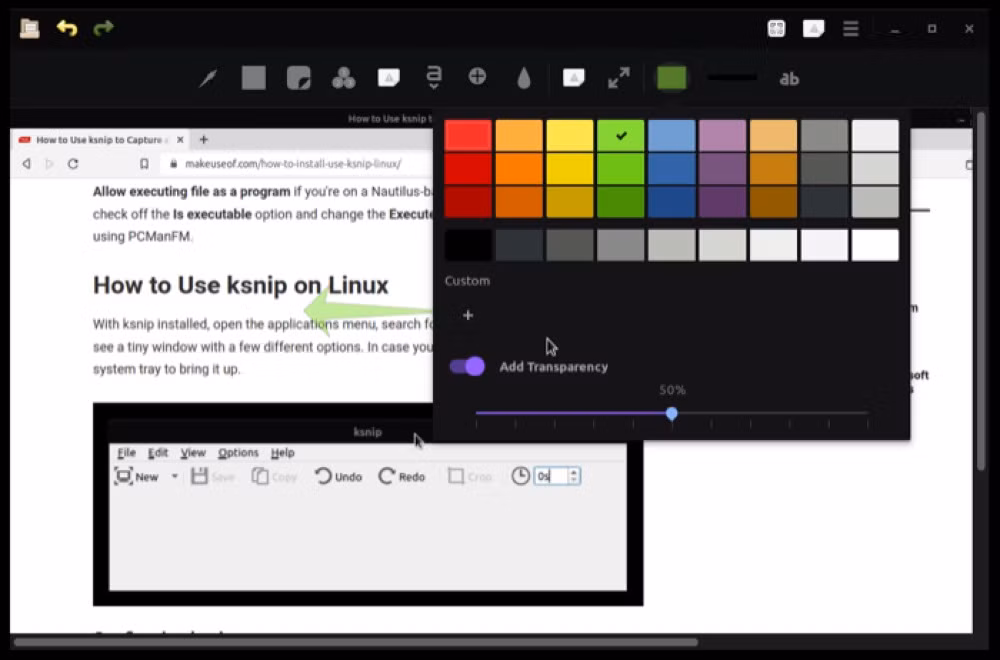This screenshot has width=1000, height=660.
Task: Pick the bright red swatch in the top row
Action: click(x=468, y=135)
